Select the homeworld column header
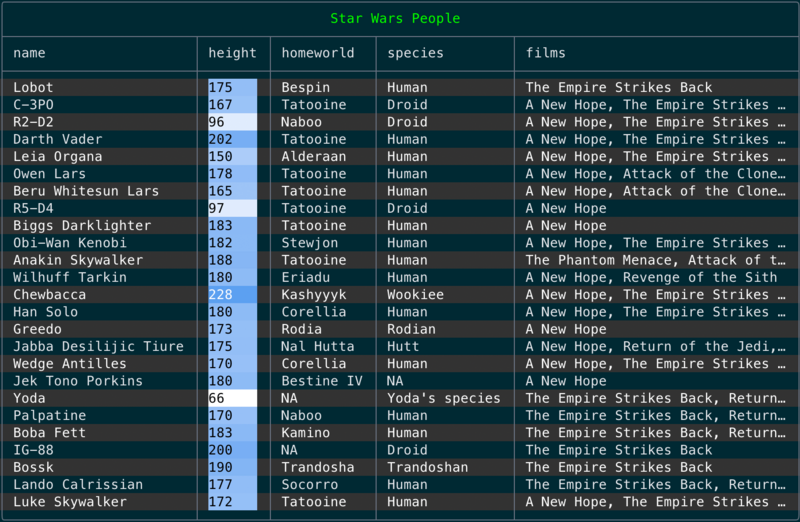This screenshot has width=800, height=522. tap(318, 53)
